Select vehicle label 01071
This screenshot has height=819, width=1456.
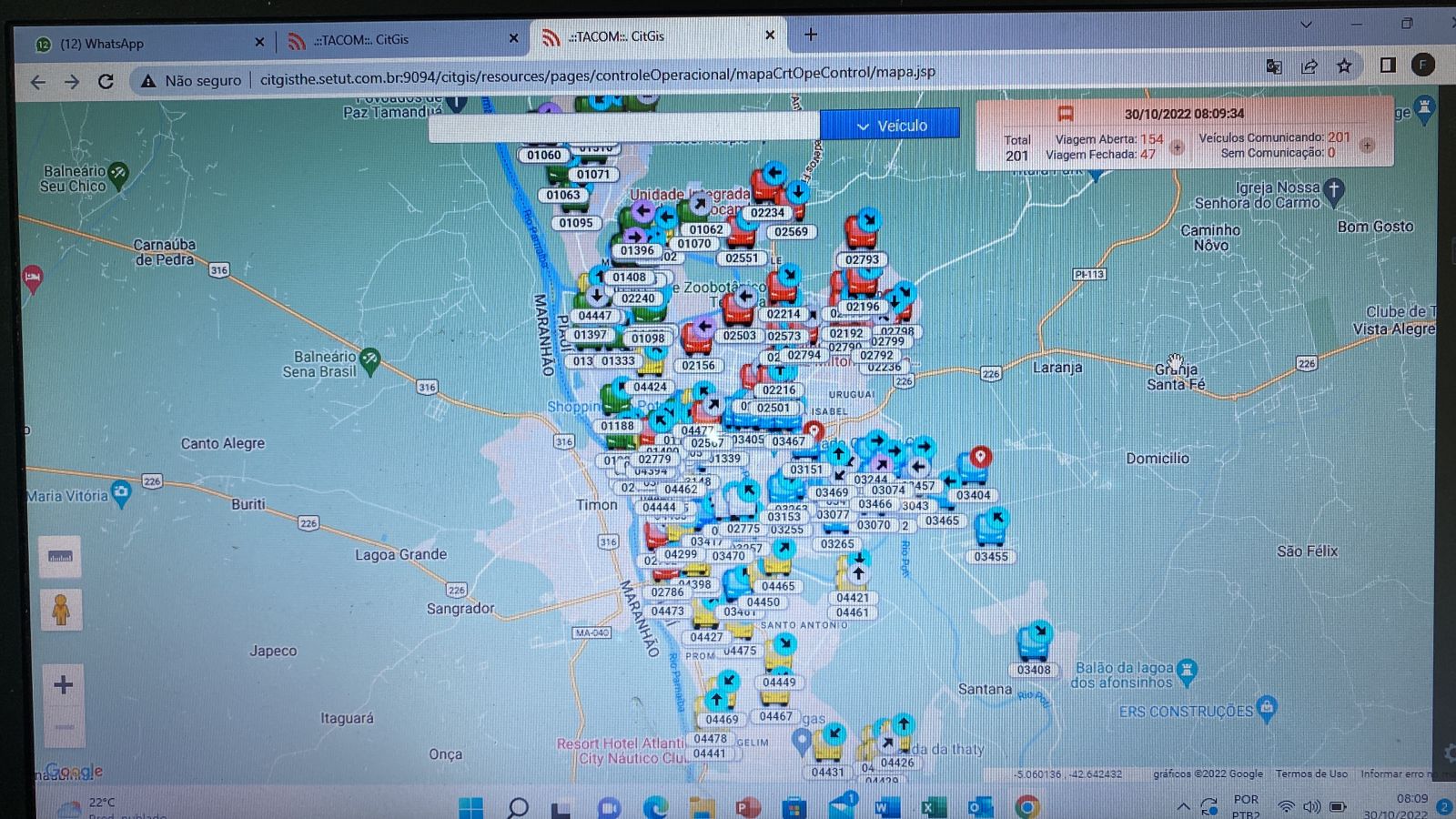[592, 175]
